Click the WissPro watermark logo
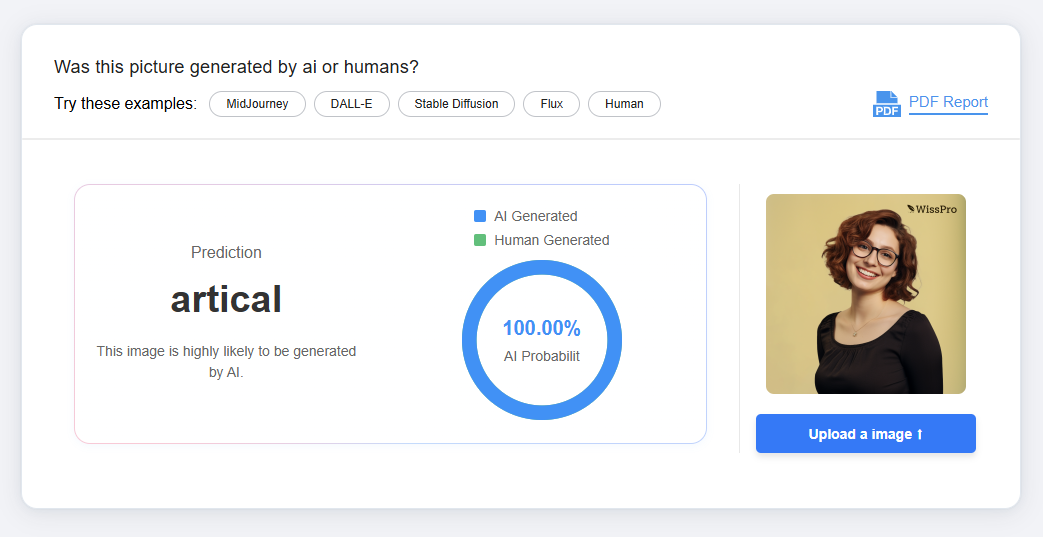The width and height of the screenshot is (1043, 537). (931, 209)
